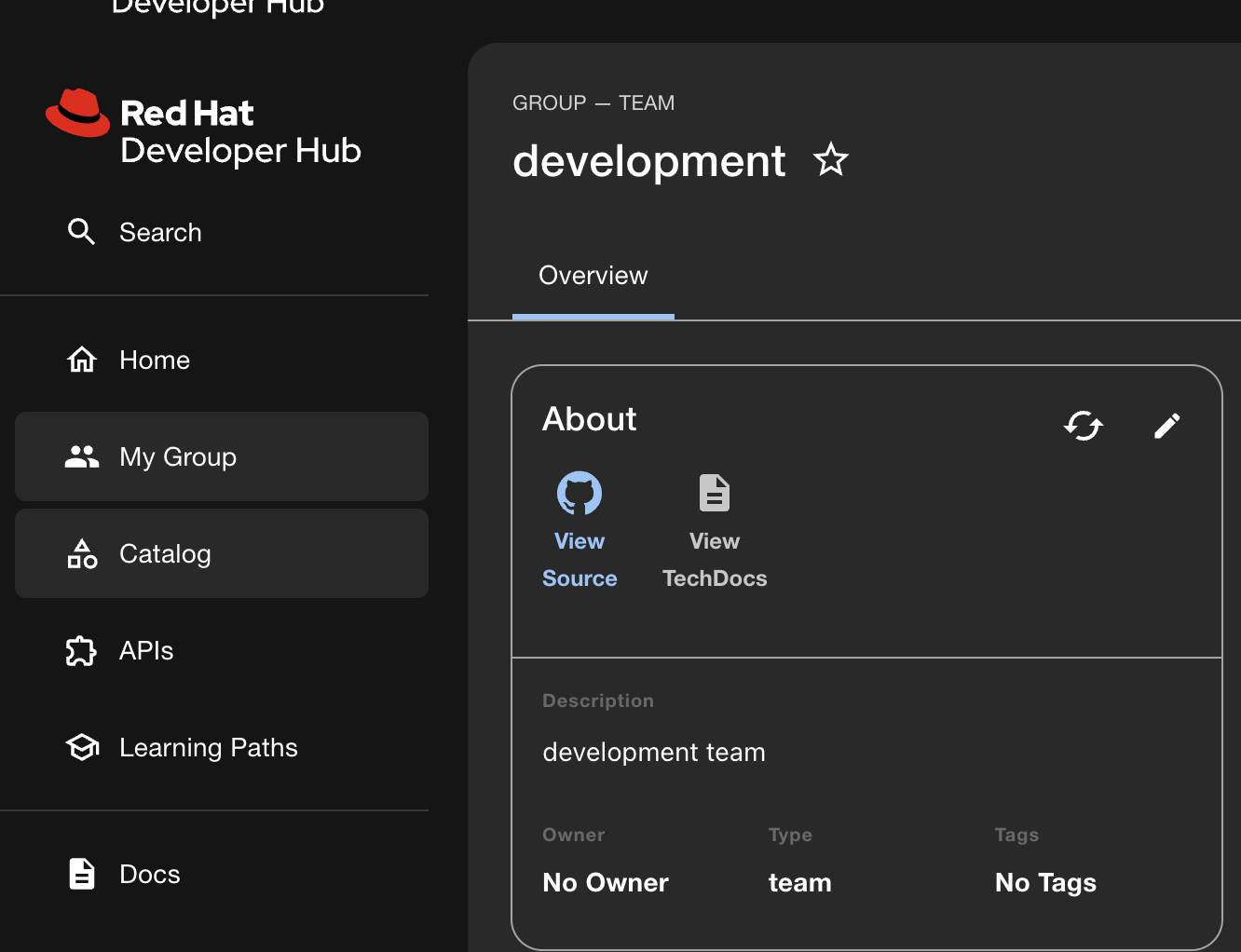Click the Red Hat Developer Hub logo

203,130
